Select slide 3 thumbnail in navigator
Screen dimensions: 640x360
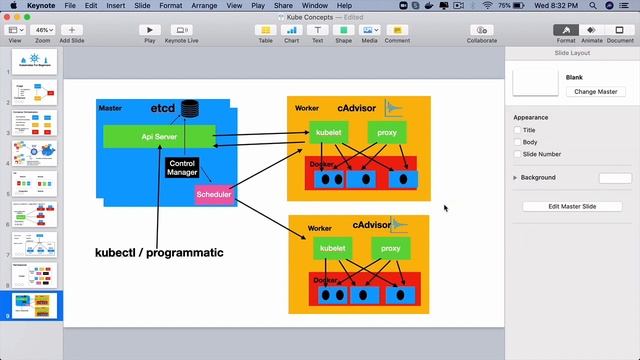tap(34, 123)
